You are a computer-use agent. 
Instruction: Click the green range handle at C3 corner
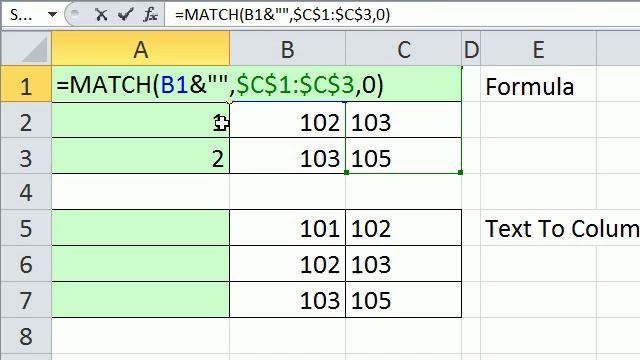click(460, 173)
